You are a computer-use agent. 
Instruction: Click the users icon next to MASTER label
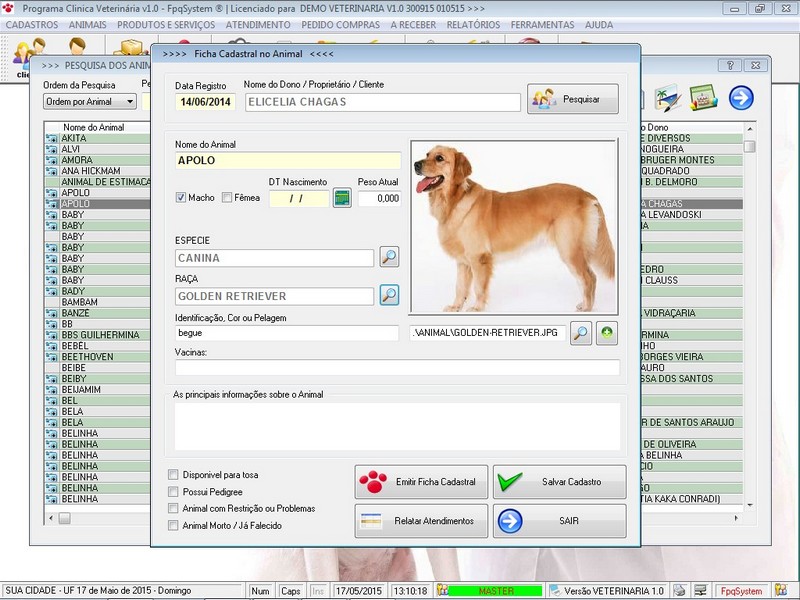click(x=442, y=591)
